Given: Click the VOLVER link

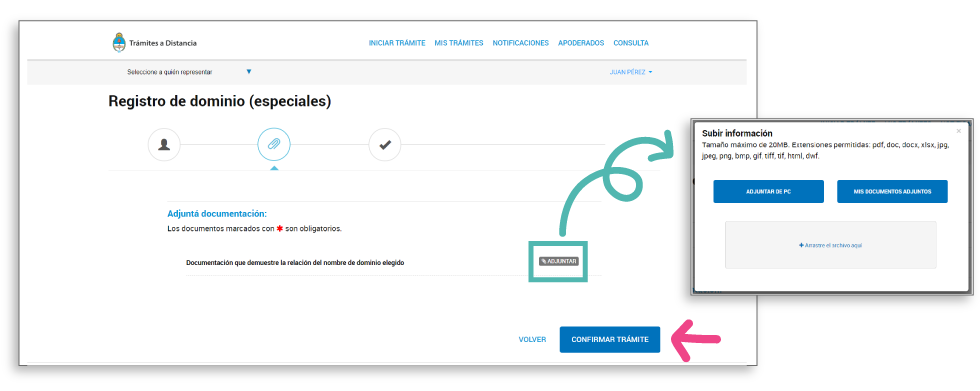Looking at the screenshot, I should [x=532, y=340].
